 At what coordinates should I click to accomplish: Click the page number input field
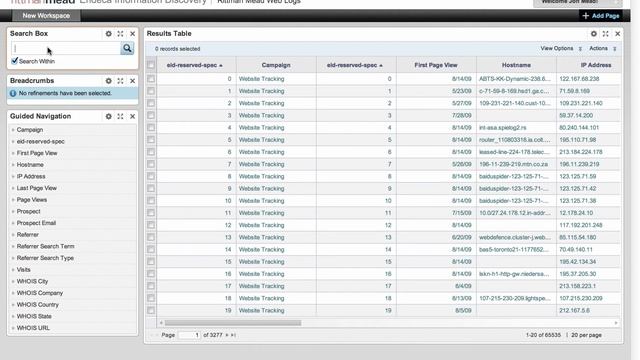[x=189, y=335]
